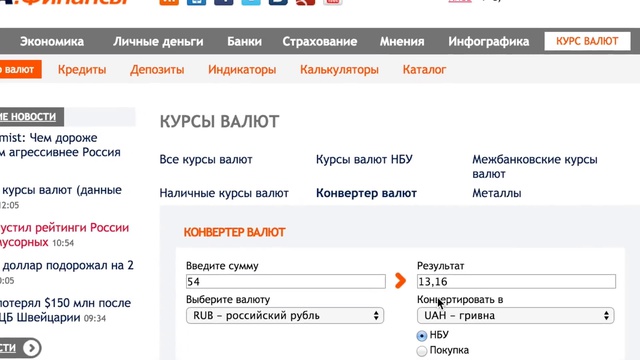Open the Мнения section

(x=402, y=41)
